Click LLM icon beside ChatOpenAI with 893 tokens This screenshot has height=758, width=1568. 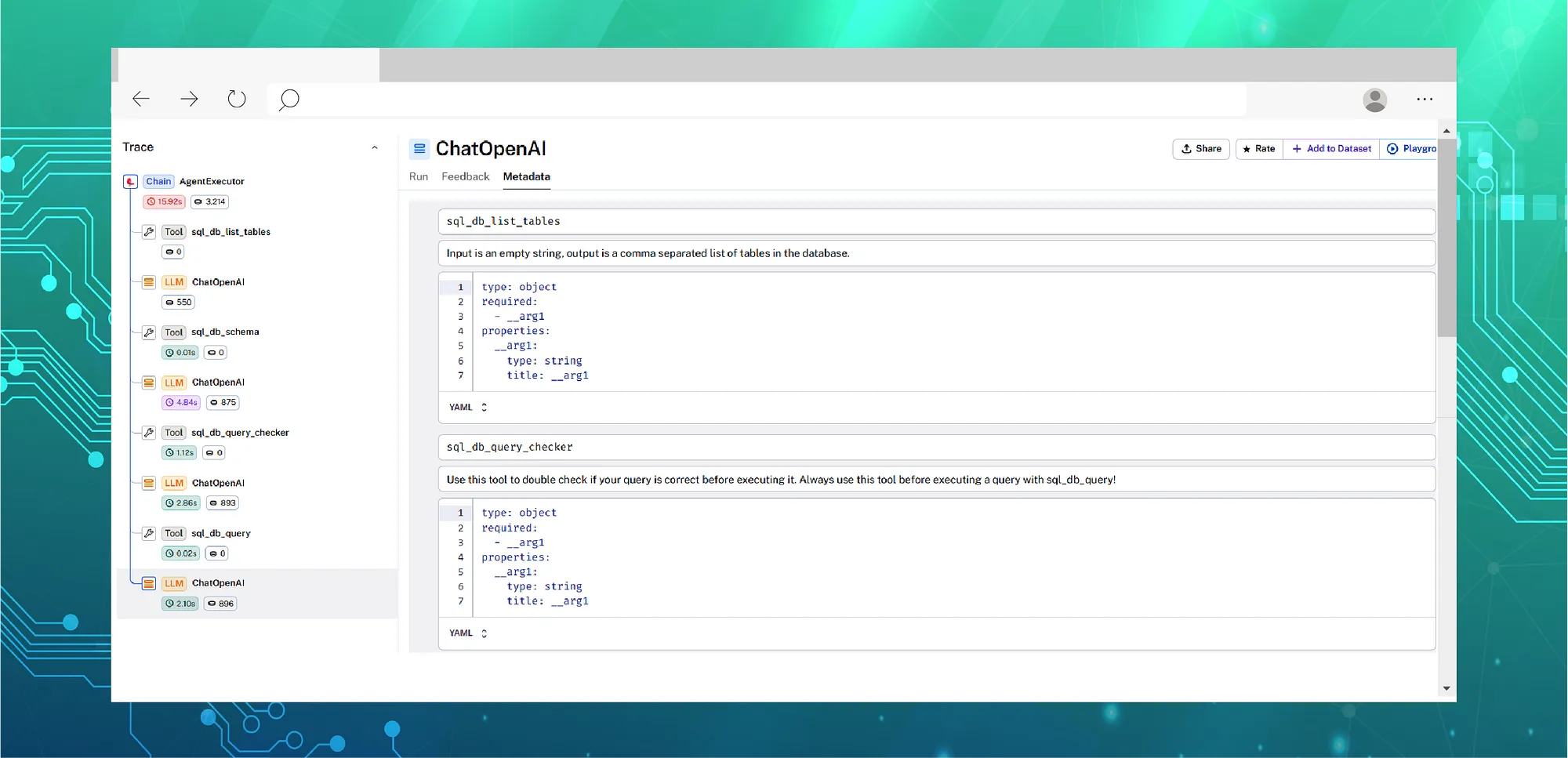[x=149, y=483]
